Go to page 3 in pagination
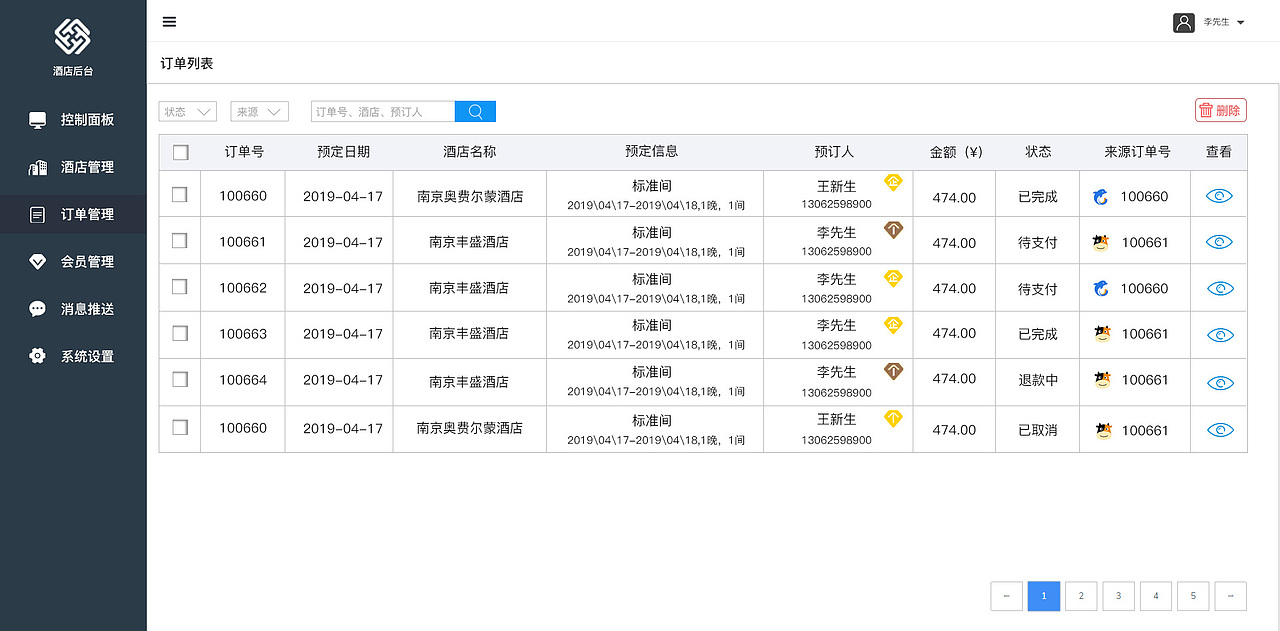Image resolution: width=1280 pixels, height=631 pixels. click(x=1118, y=595)
